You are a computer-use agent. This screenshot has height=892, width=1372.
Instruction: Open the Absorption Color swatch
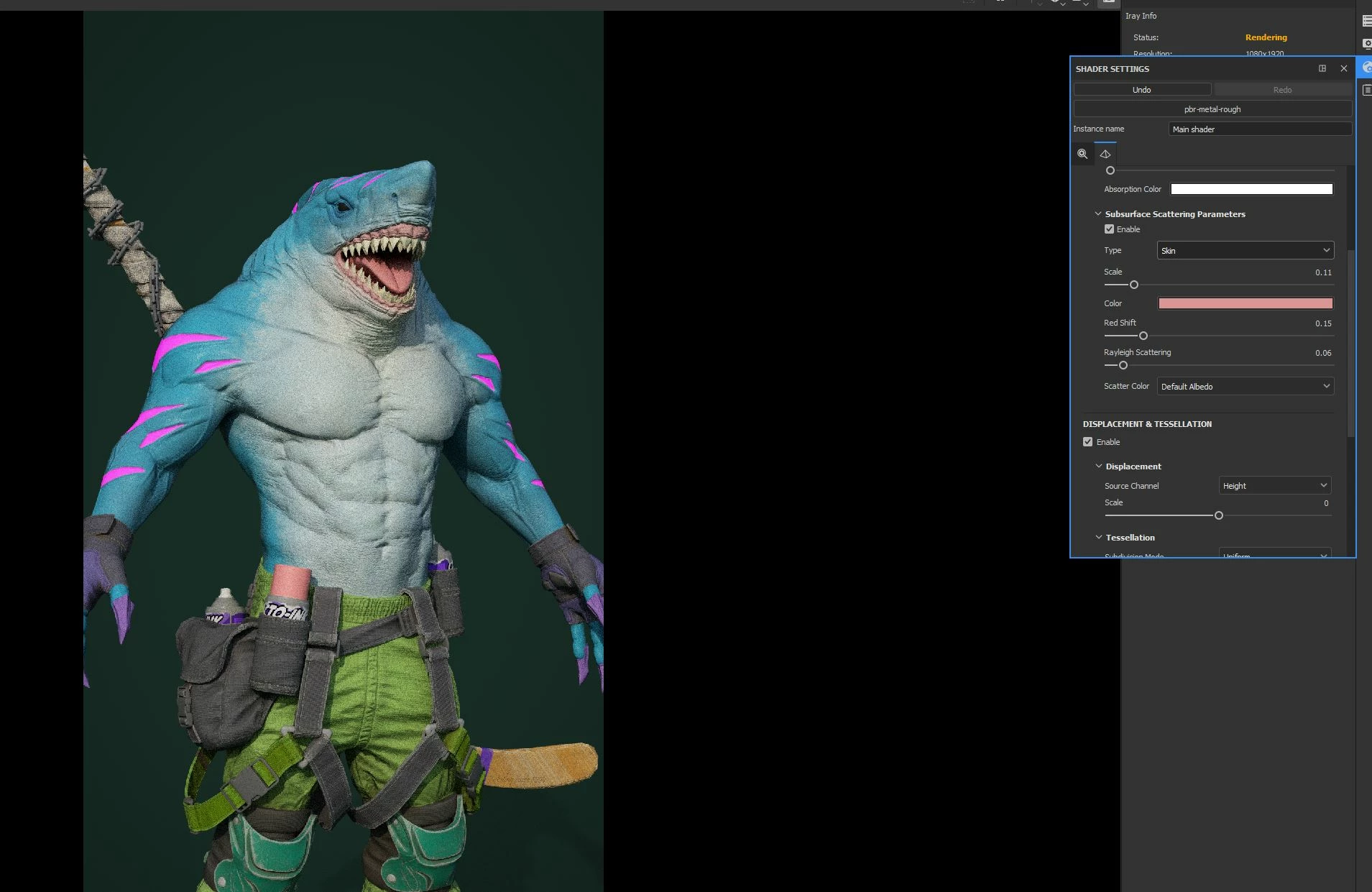(x=1251, y=189)
